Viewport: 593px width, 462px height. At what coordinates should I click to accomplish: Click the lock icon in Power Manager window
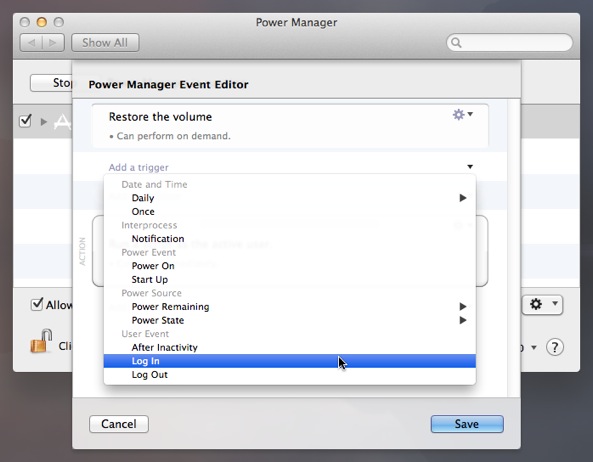click(x=41, y=341)
